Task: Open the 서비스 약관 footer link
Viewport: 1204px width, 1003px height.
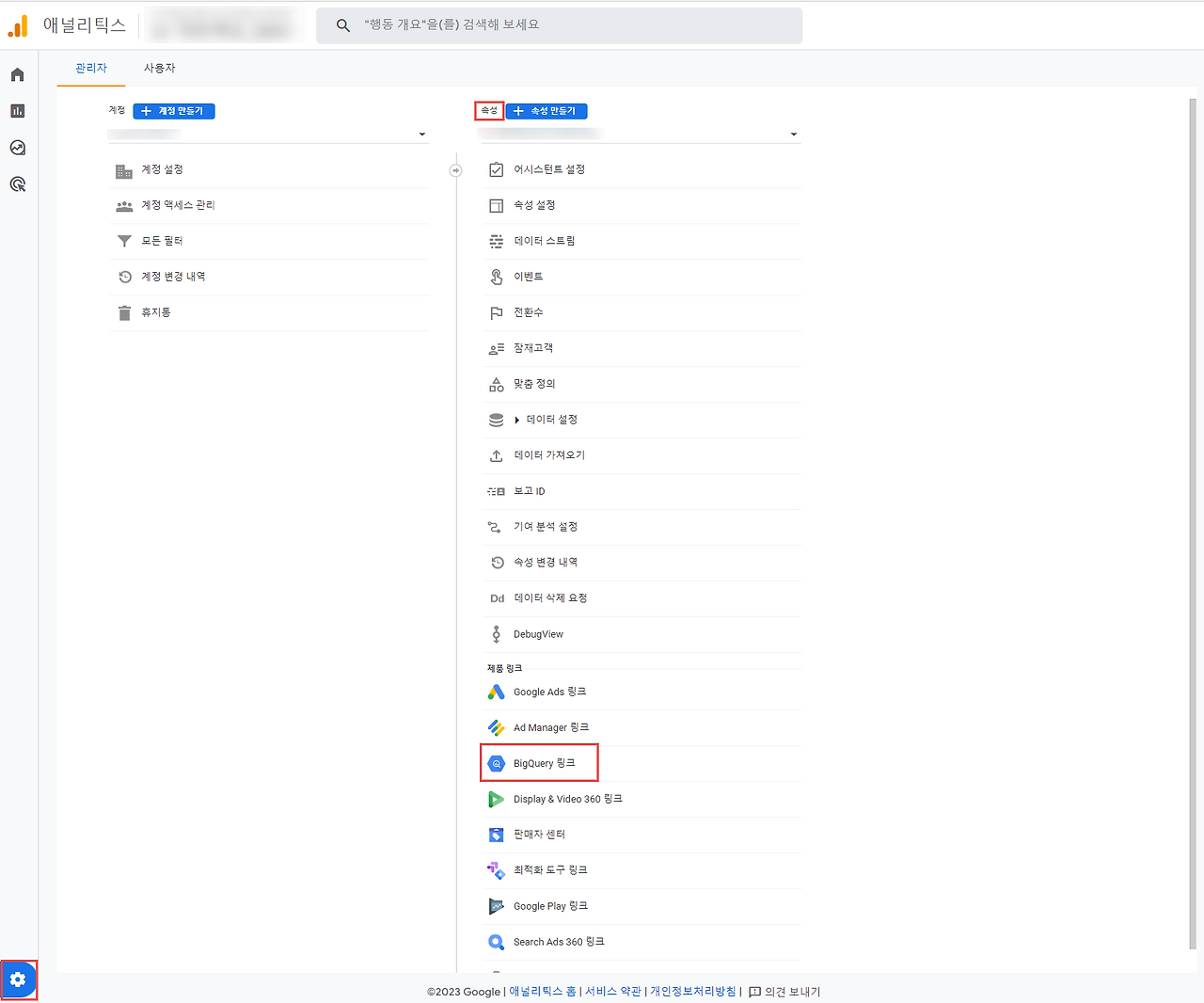Action: [613, 992]
